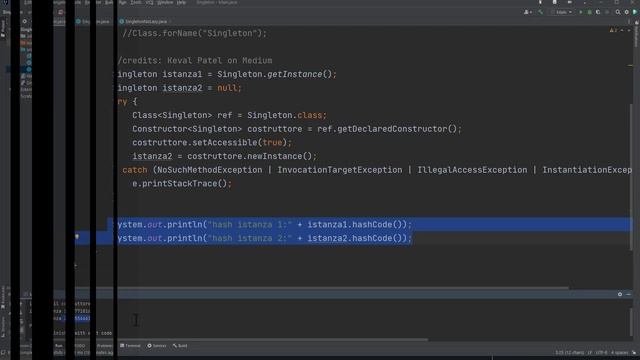This screenshot has width=640, height=360.
Task: Click the 'istanza2 = null' declaration
Action: point(179,88)
